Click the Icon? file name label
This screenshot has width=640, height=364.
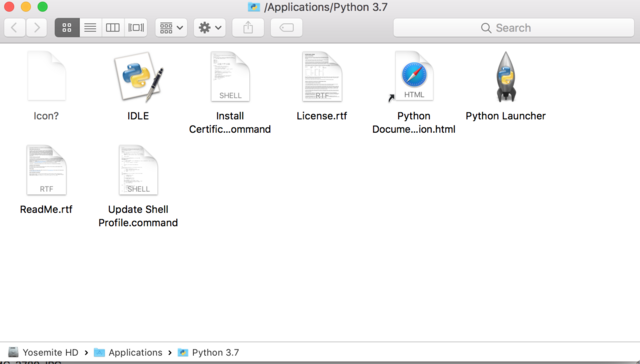[x=46, y=116]
